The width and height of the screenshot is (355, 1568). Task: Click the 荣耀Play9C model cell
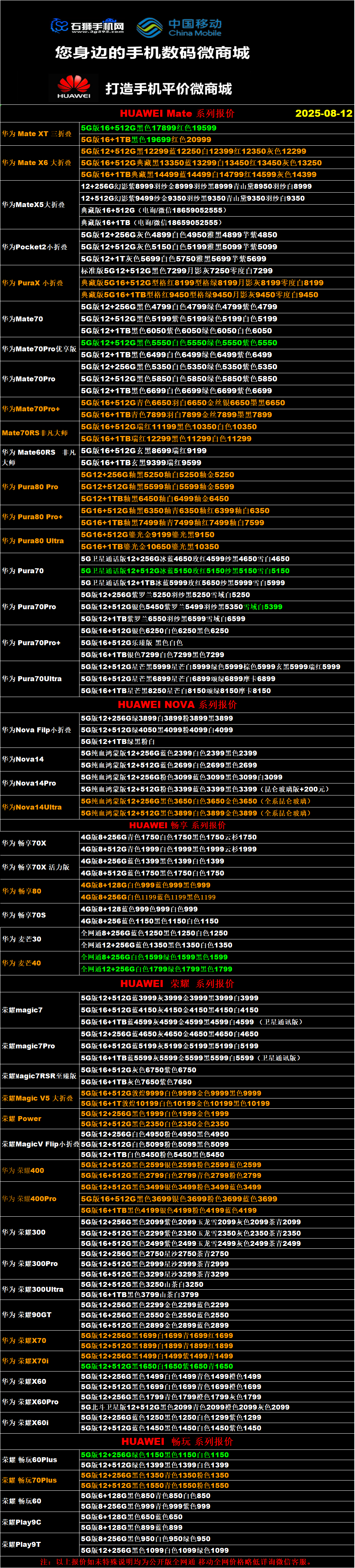coord(40,1522)
